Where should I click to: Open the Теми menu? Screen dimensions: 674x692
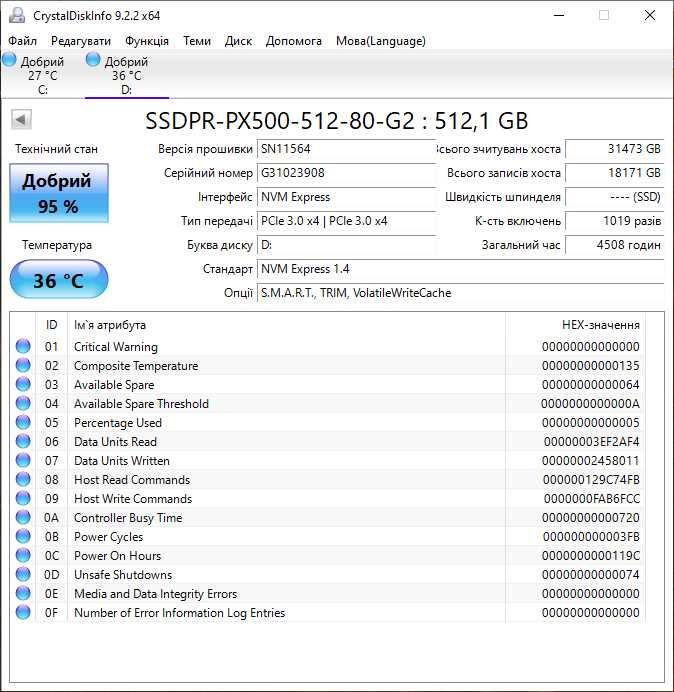point(197,41)
